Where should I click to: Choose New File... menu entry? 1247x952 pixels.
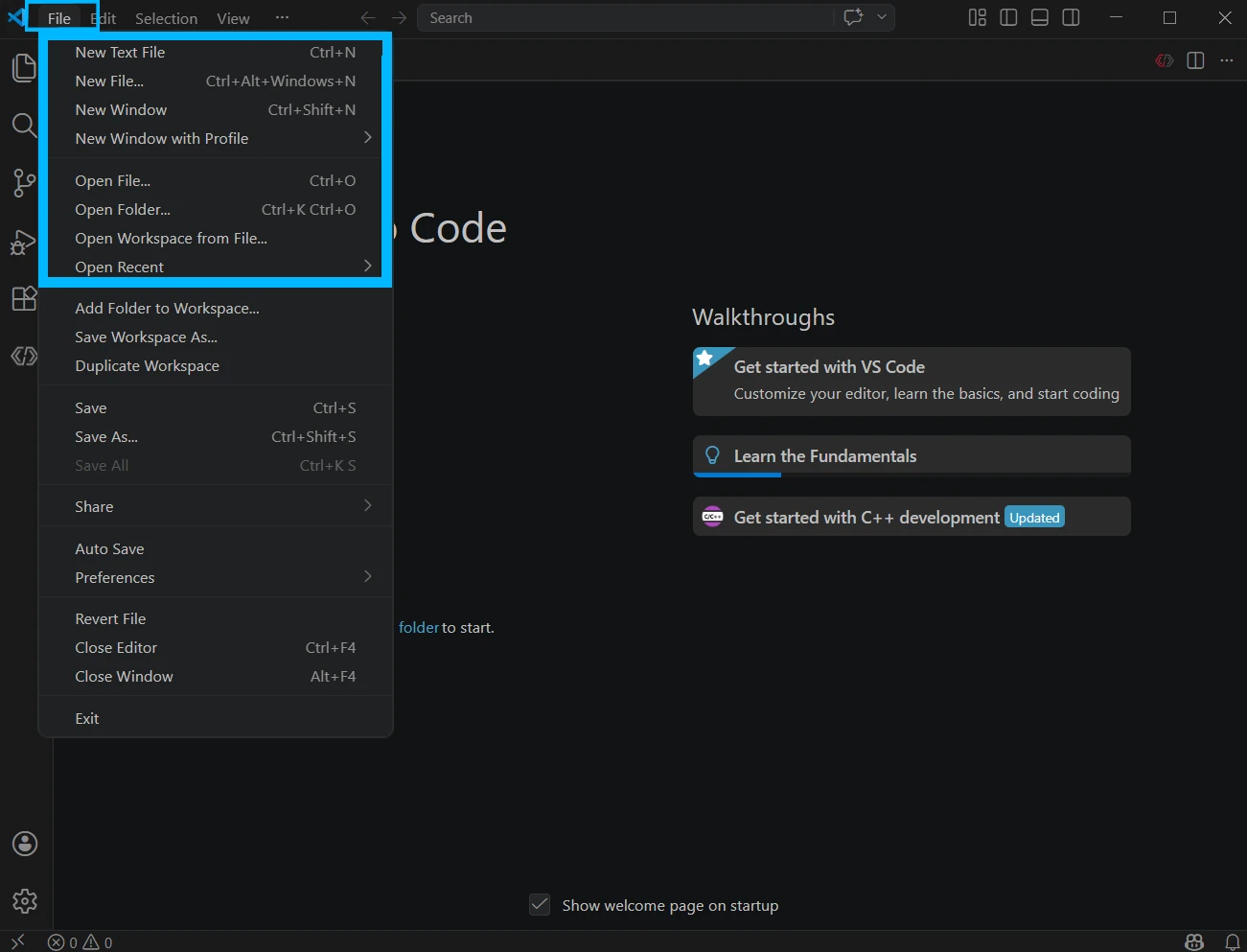click(x=216, y=81)
